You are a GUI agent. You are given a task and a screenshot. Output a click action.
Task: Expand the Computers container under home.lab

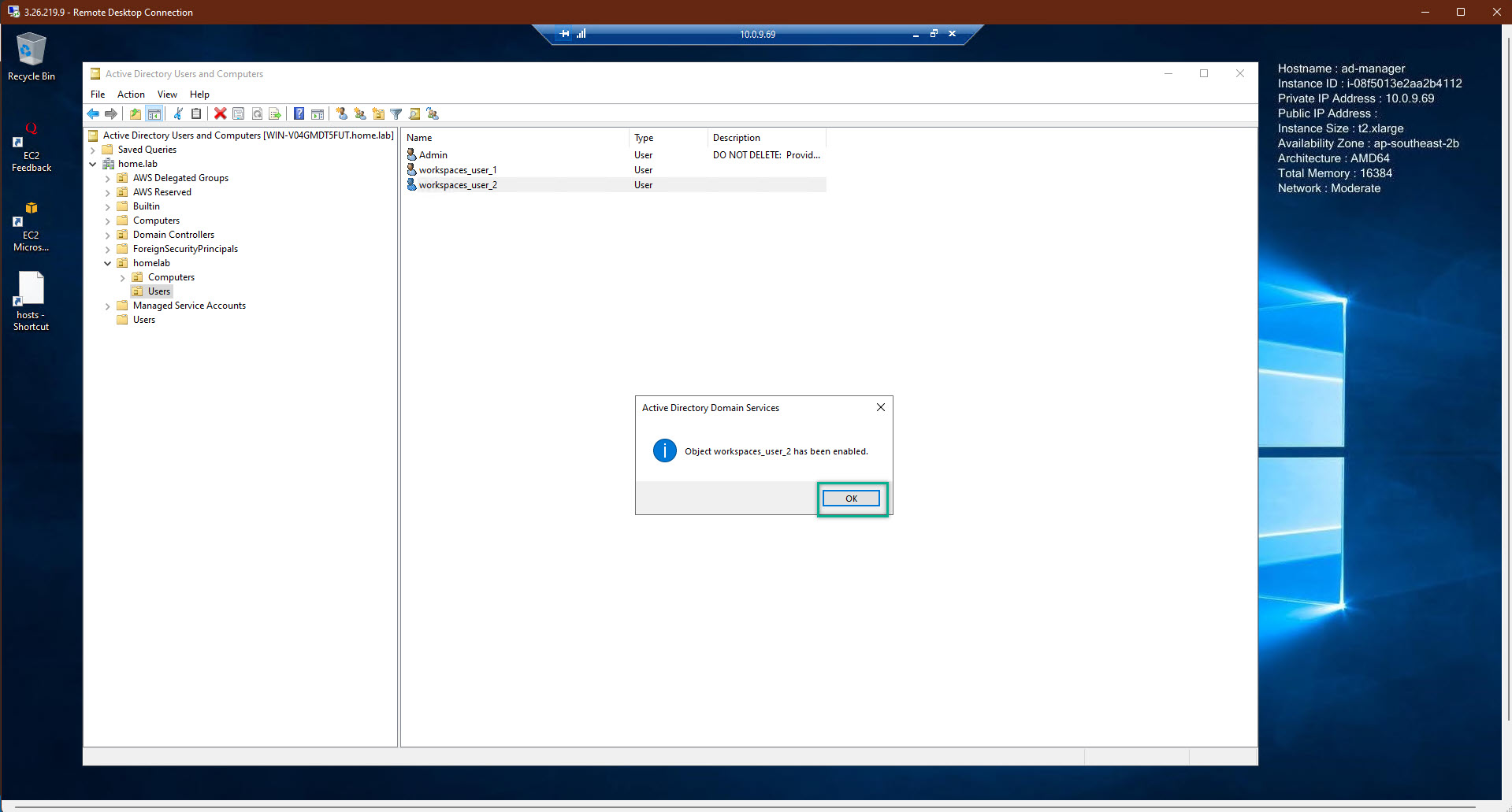(x=108, y=221)
